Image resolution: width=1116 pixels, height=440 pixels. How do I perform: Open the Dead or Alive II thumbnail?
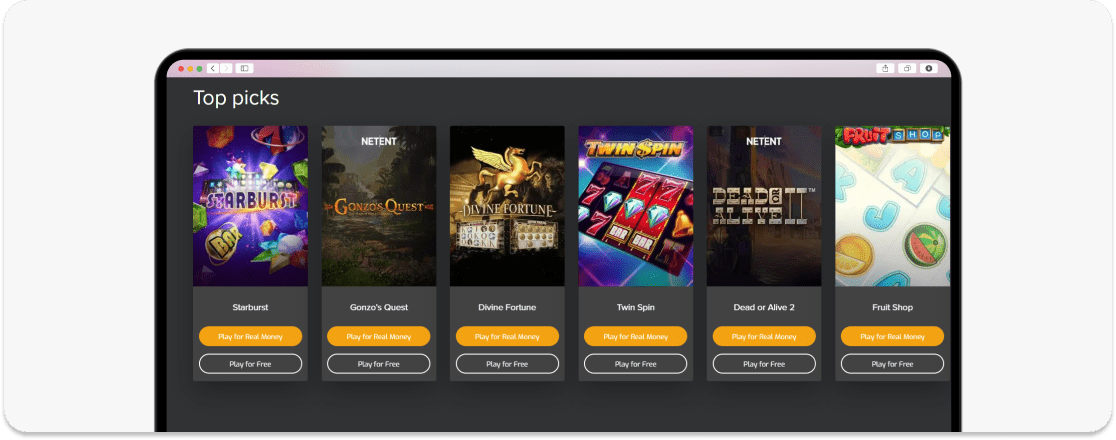tap(764, 206)
